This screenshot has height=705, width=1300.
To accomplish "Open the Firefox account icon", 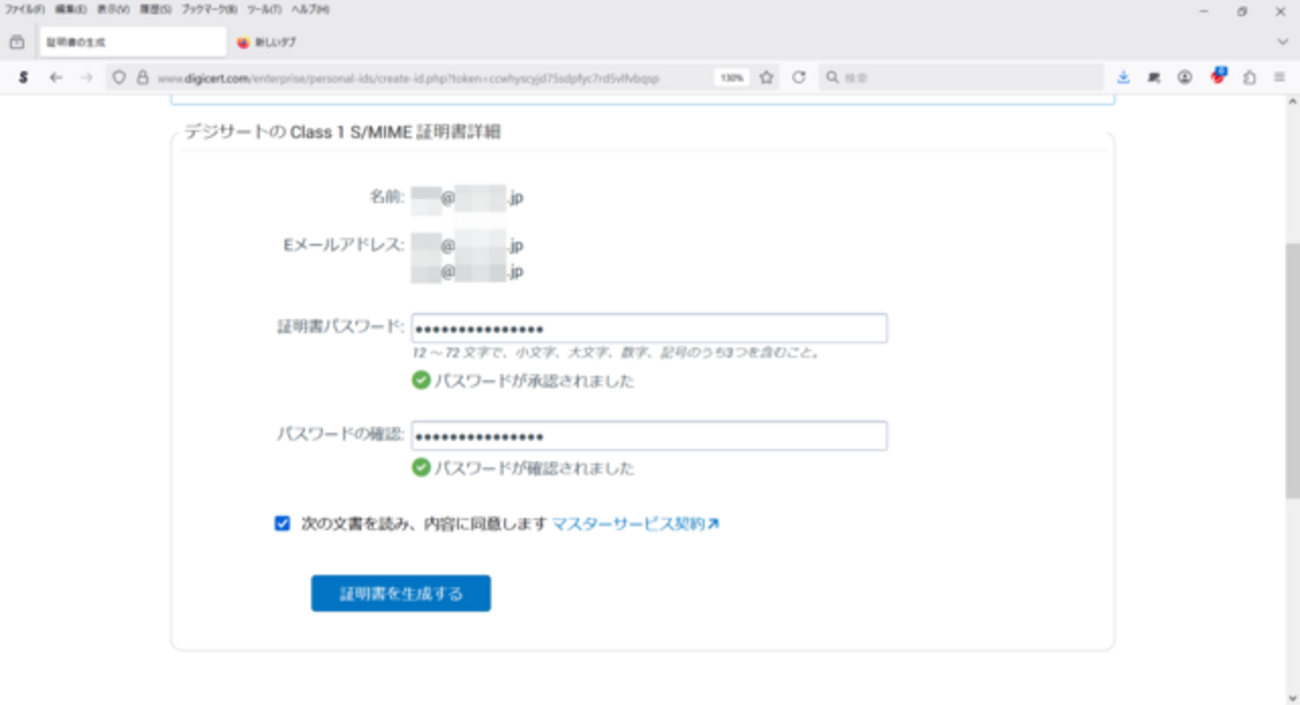I will pyautogui.click(x=1185, y=77).
